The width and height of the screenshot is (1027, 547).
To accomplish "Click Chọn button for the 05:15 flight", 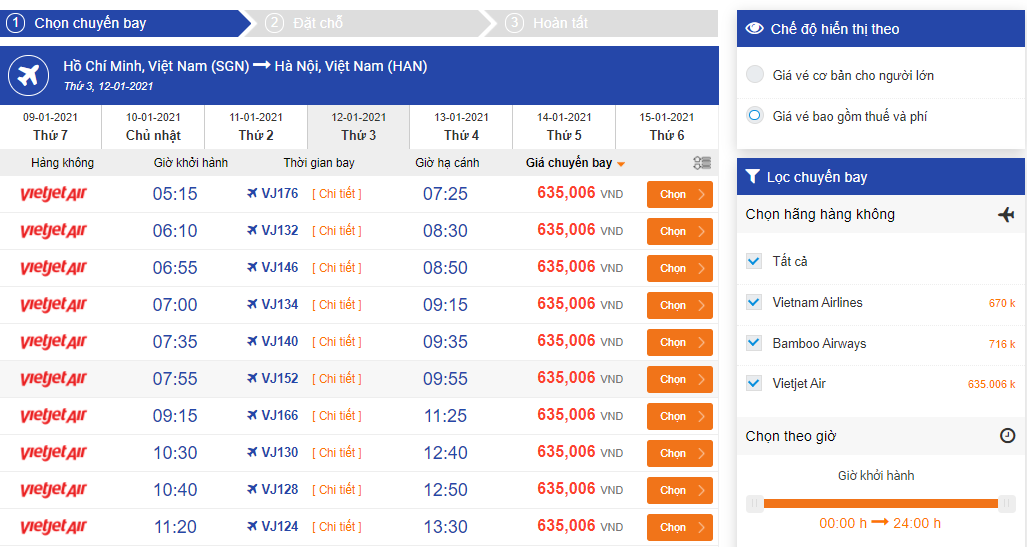I will [x=680, y=195].
